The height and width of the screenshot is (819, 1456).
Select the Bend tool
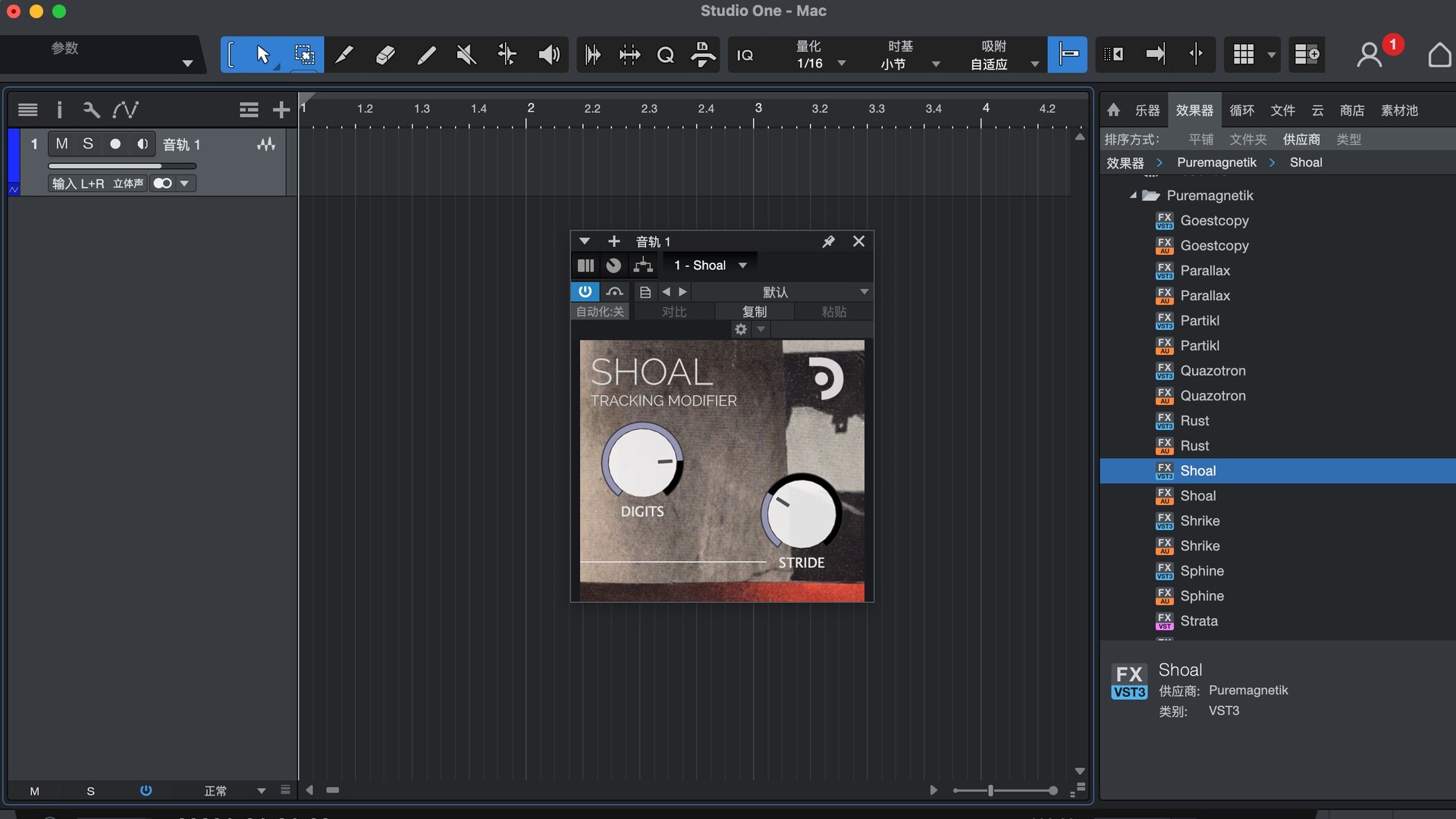pos(507,55)
